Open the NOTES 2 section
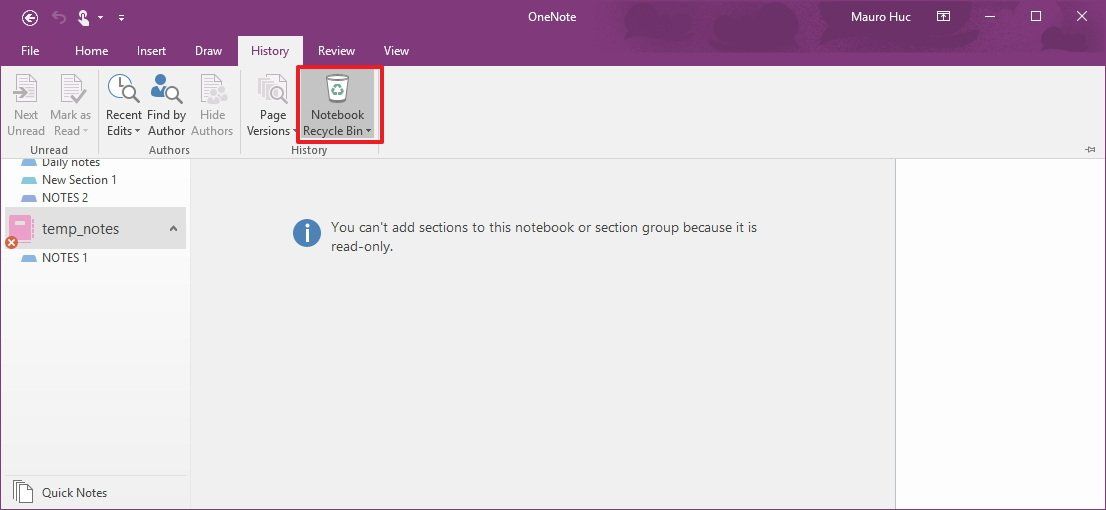The height and width of the screenshot is (510, 1106). (65, 198)
